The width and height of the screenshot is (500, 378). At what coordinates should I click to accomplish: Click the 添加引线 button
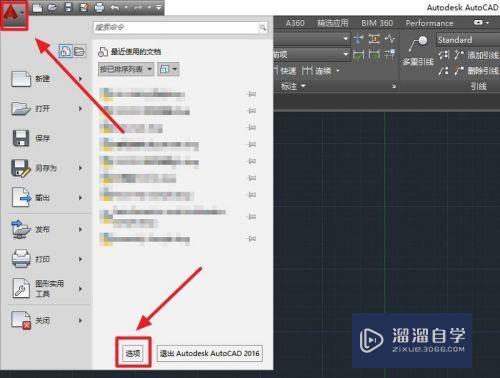[x=477, y=55]
